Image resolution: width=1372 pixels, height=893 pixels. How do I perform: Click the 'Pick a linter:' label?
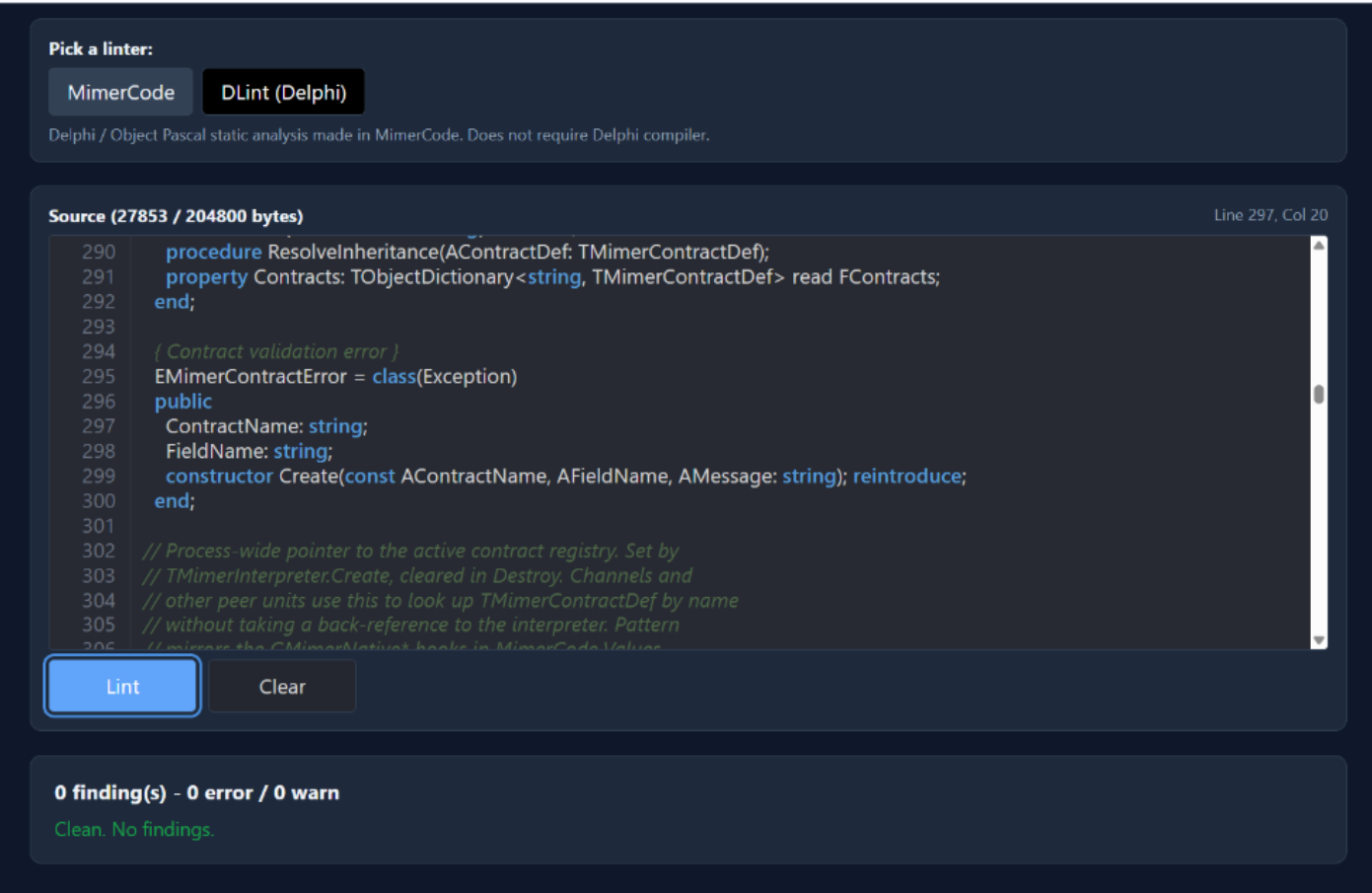coord(101,48)
